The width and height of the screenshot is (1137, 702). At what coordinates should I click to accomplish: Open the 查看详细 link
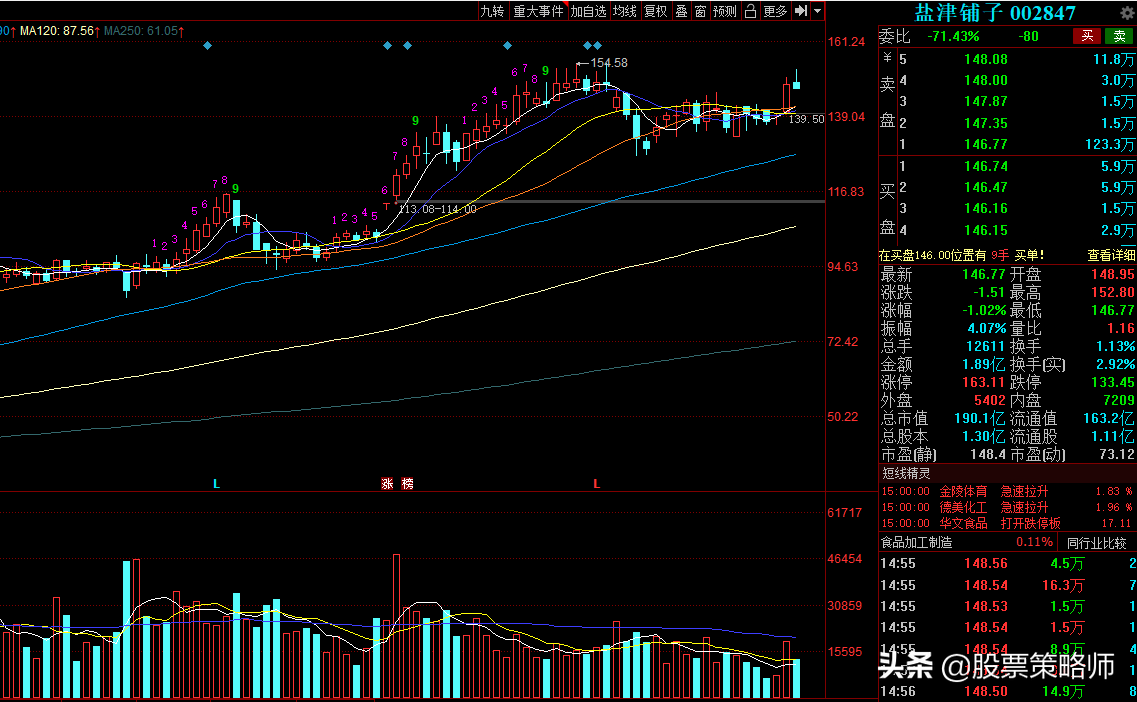coord(1111,255)
